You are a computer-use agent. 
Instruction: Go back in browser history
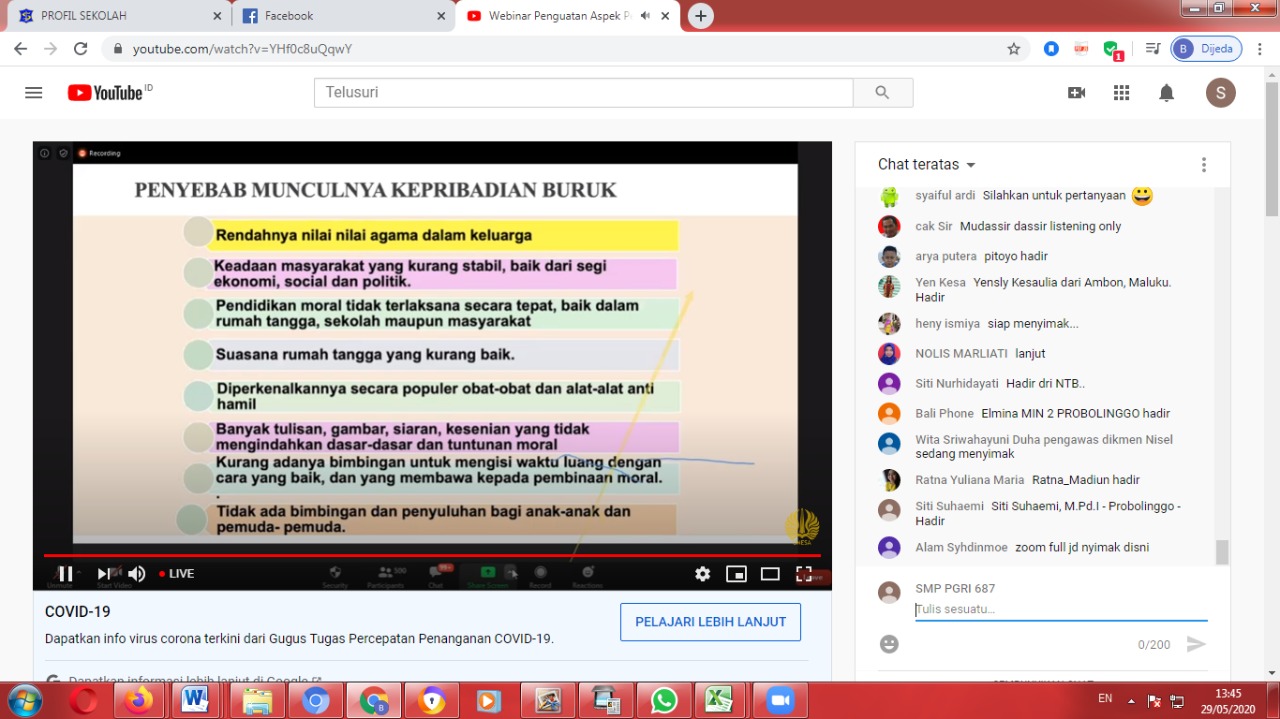coord(20,48)
